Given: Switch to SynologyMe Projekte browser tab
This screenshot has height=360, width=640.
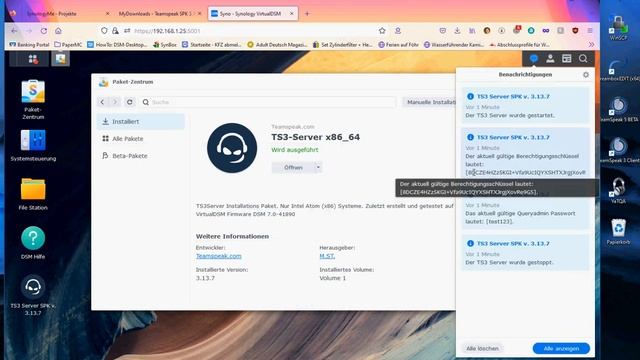Looking at the screenshot, I should 60,13.
